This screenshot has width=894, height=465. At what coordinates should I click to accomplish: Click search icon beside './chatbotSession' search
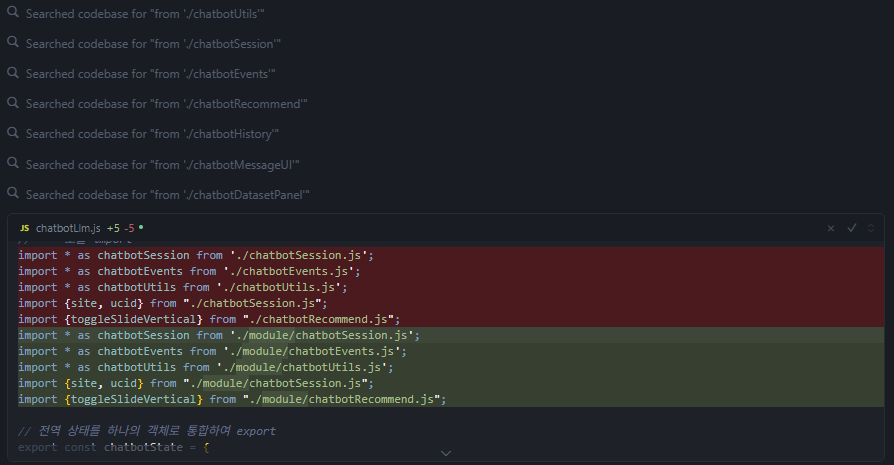13,43
